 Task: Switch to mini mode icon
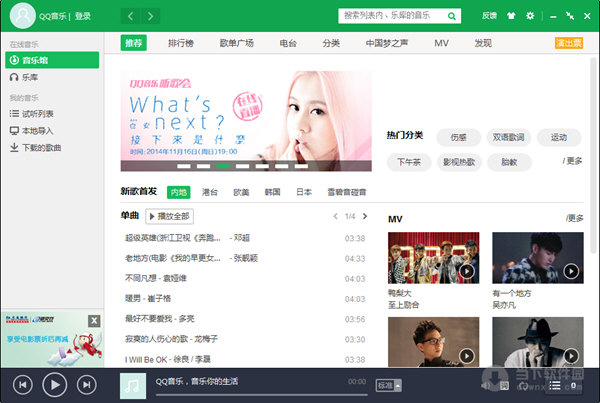(x=570, y=16)
